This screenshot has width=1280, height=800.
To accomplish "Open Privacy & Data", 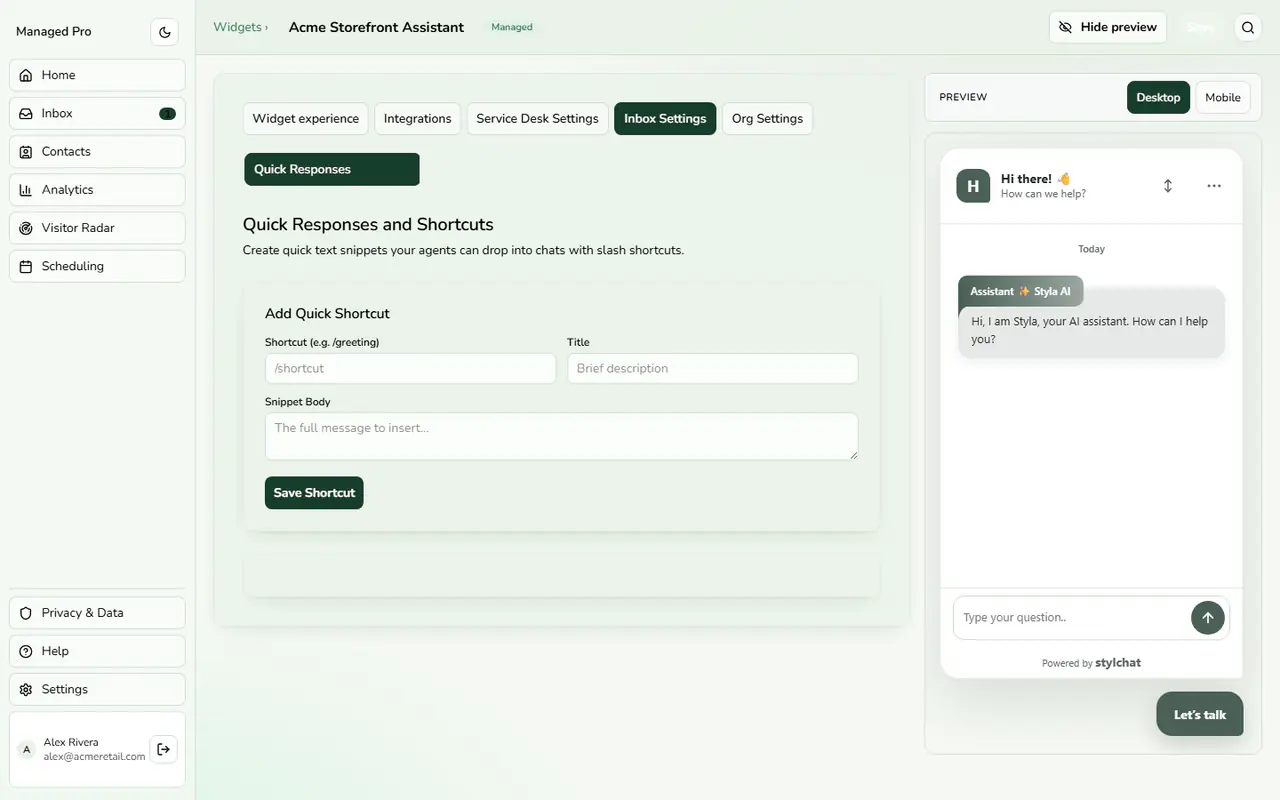I will [97, 613].
